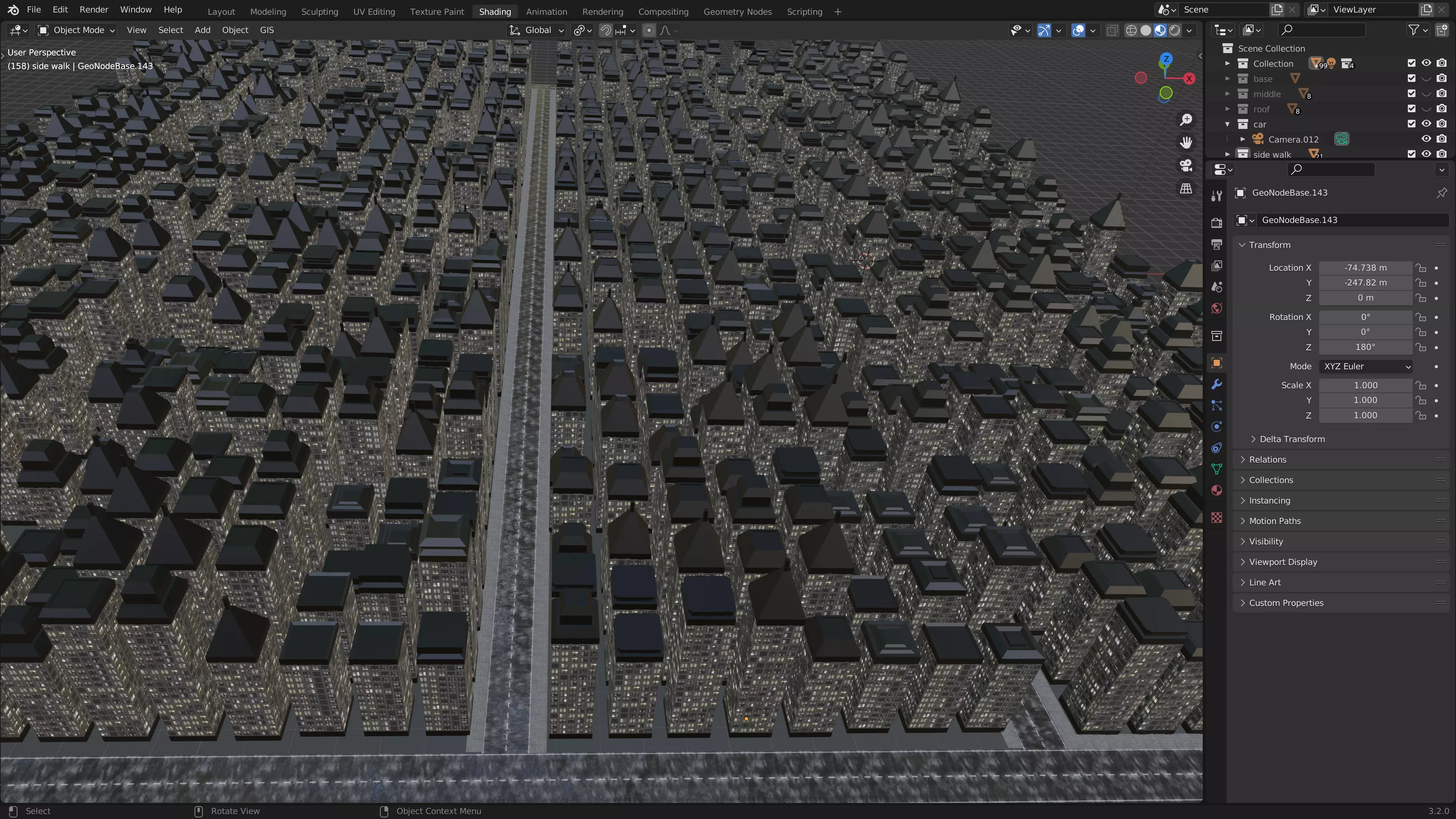Switch to Wireframe viewport shading
Screen dimensions: 1456x819
pyautogui.click(x=1131, y=30)
